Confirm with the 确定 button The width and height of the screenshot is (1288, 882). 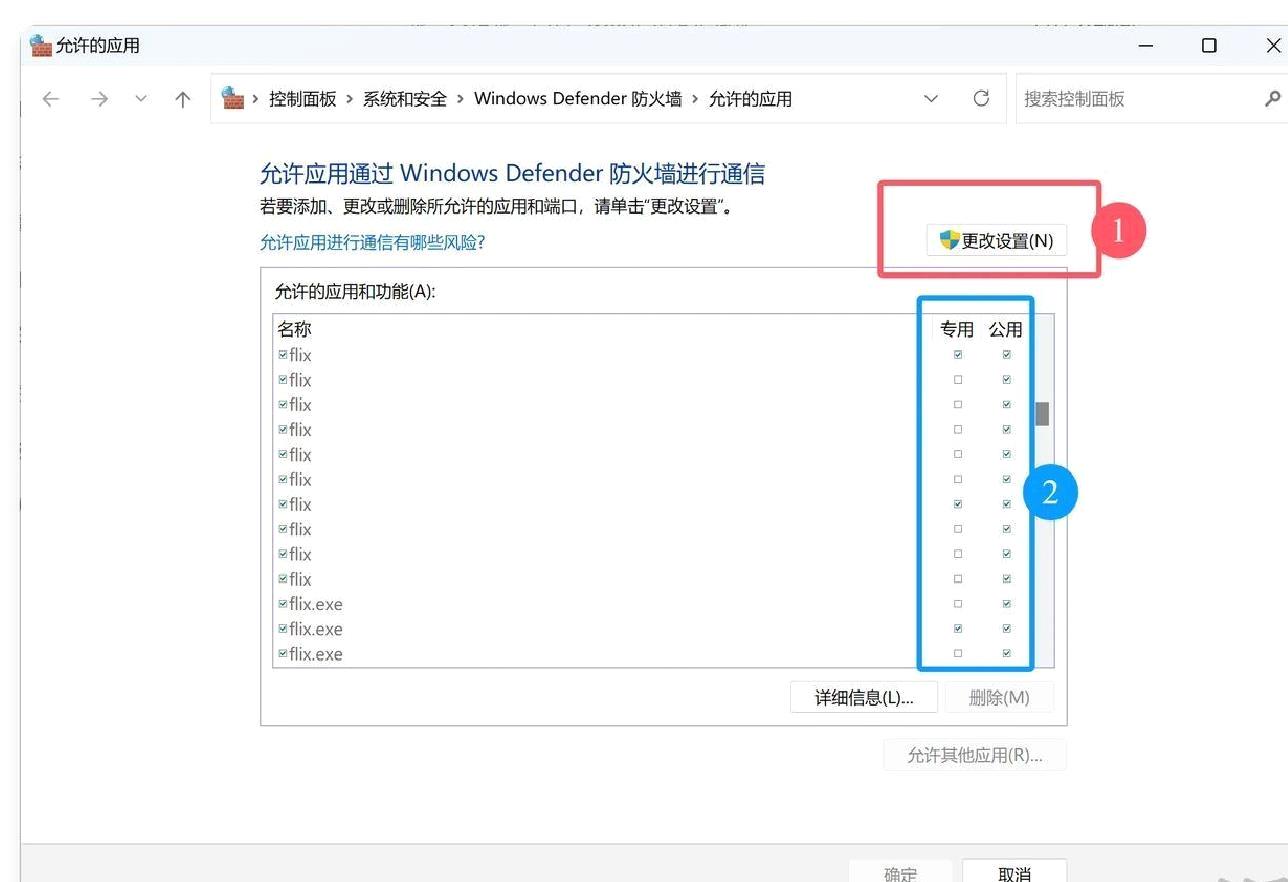(900, 870)
